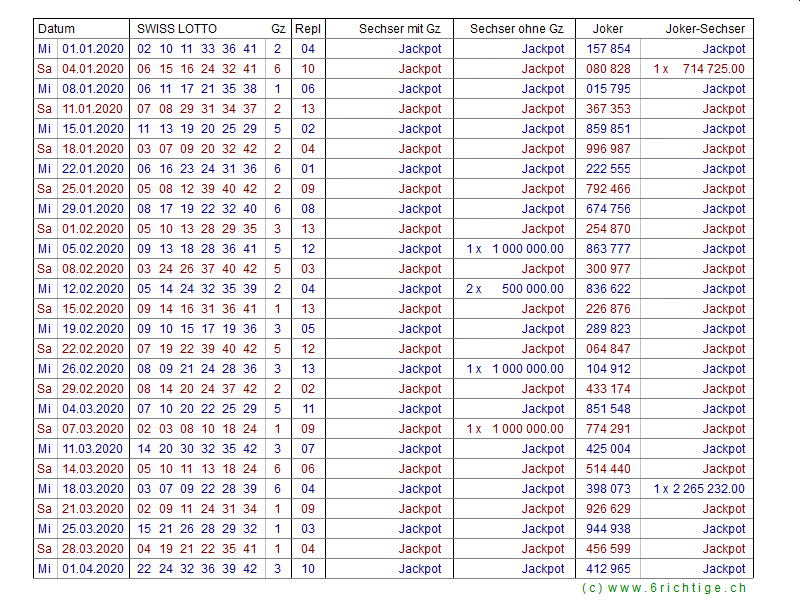Click the SWISS LOTTO column header

(x=177, y=29)
